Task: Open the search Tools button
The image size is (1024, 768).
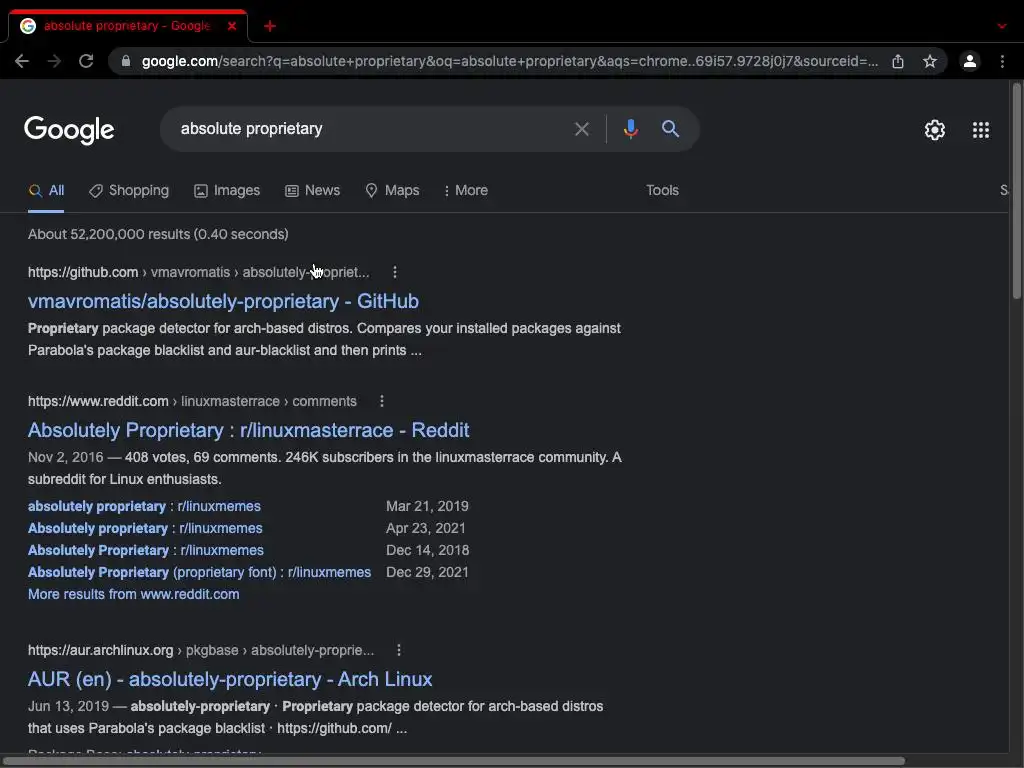Action: 662,191
